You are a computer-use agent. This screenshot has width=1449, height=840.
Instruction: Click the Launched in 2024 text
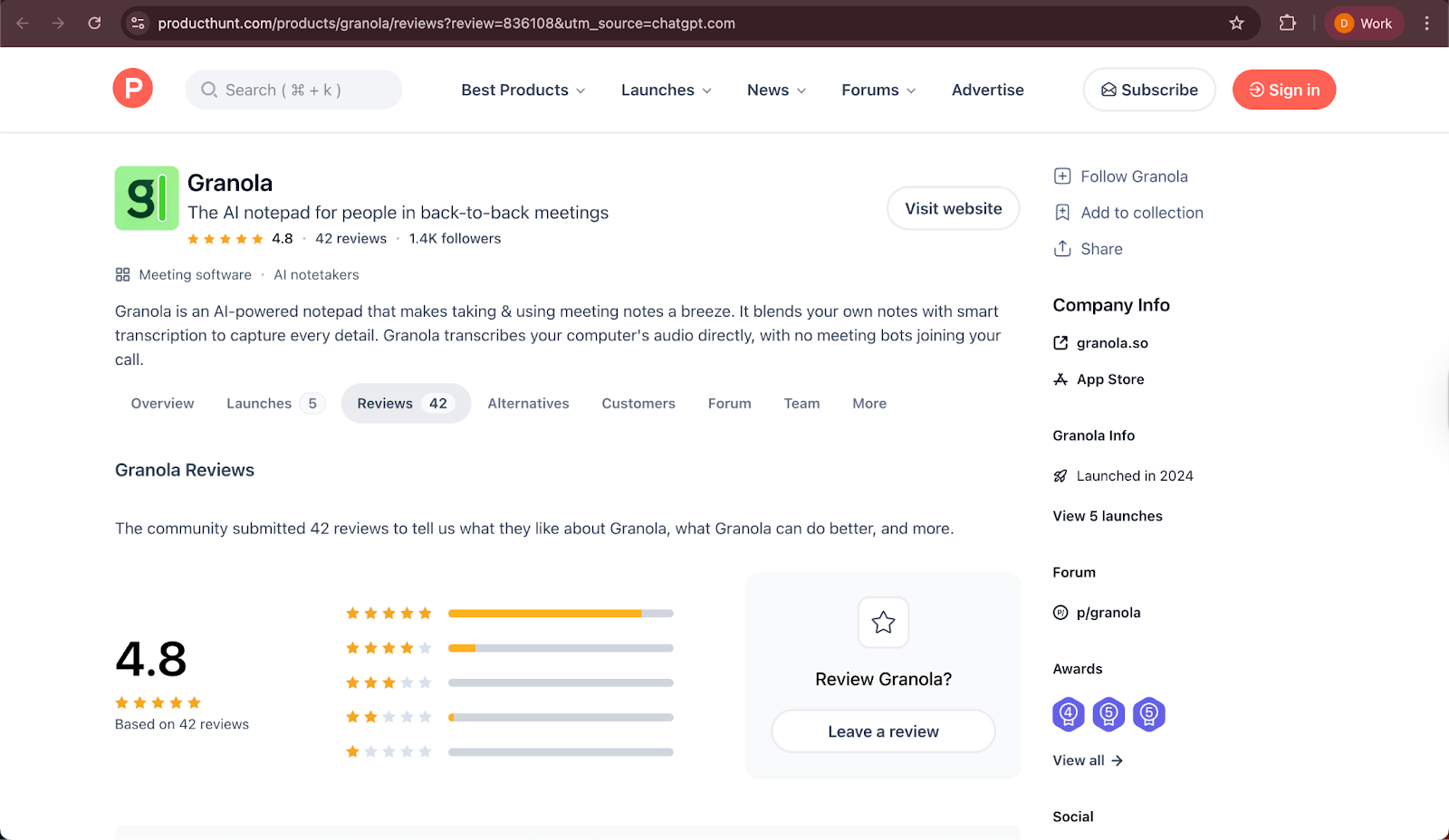pyautogui.click(x=1135, y=476)
